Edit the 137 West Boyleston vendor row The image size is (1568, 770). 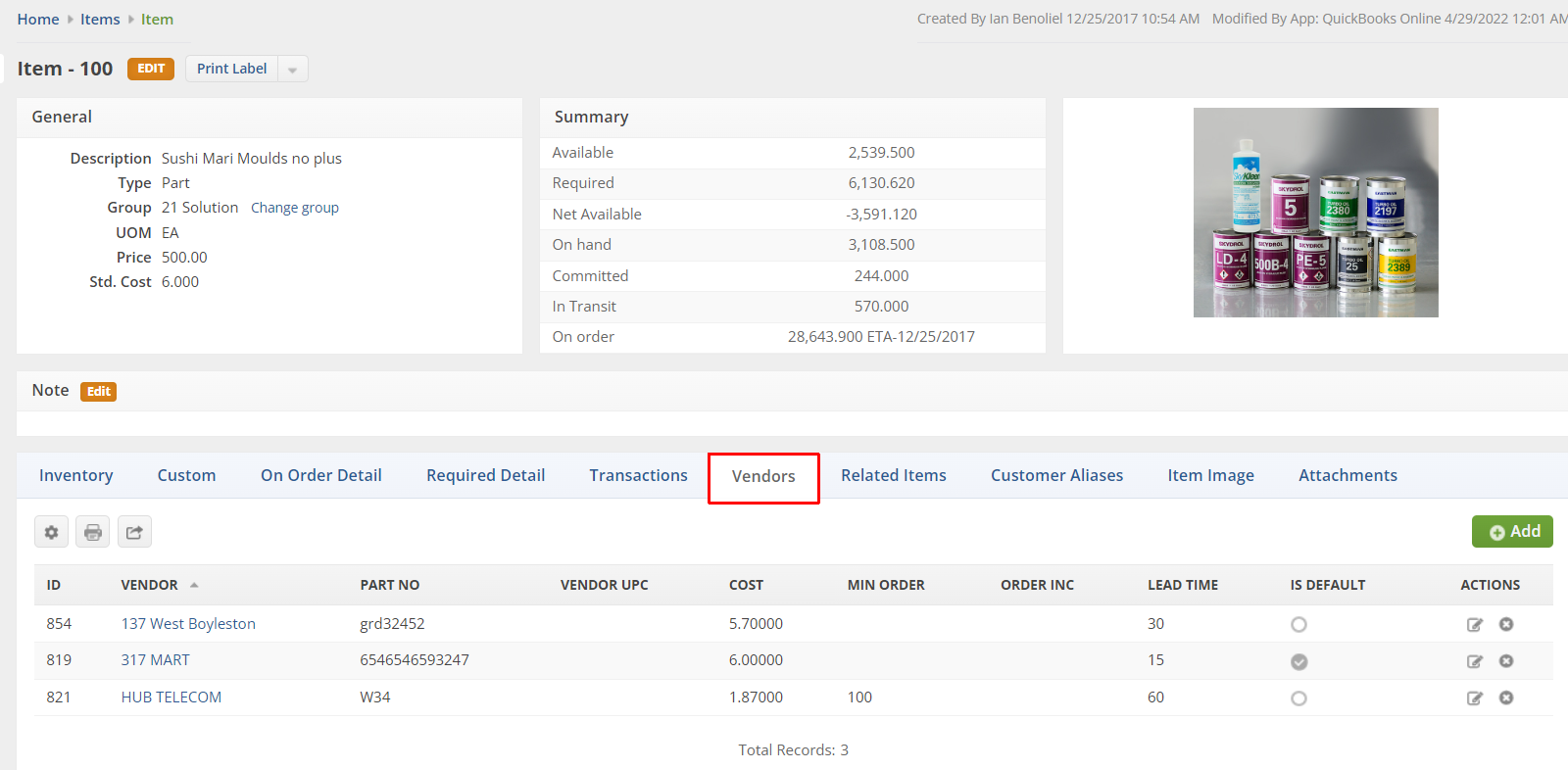click(1474, 625)
